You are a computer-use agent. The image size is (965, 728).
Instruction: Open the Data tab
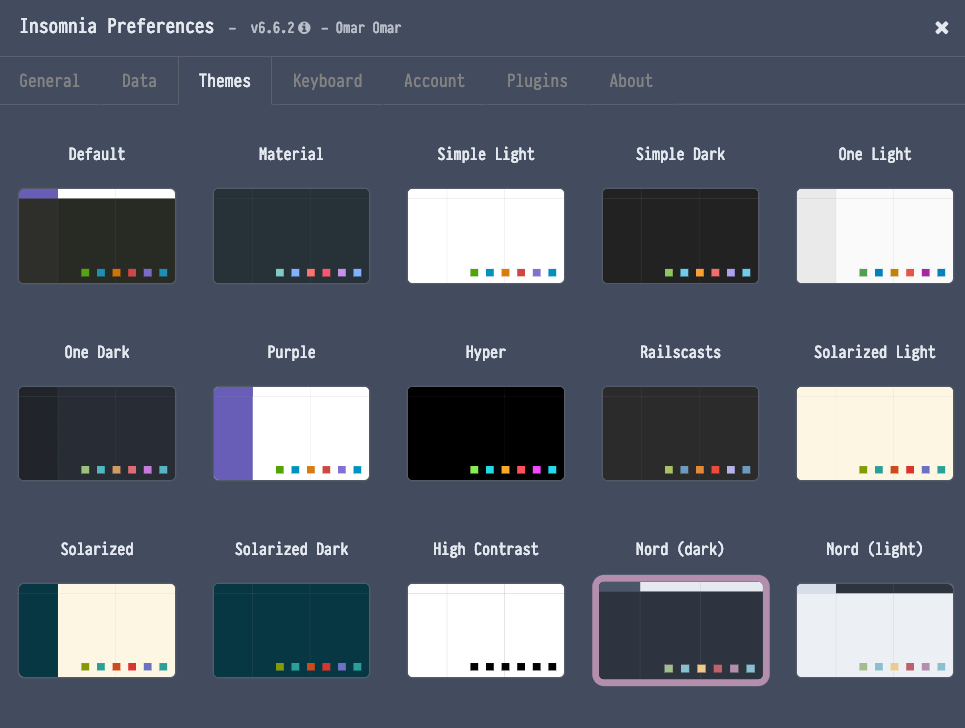[139, 81]
